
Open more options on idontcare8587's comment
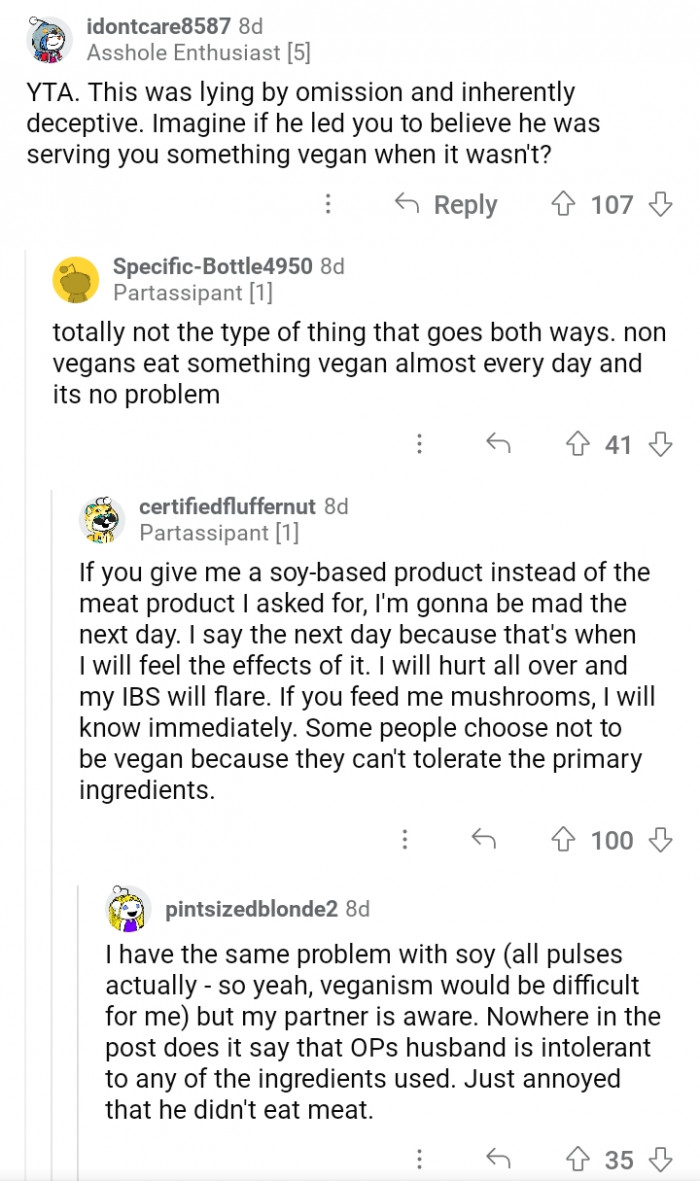point(327,205)
